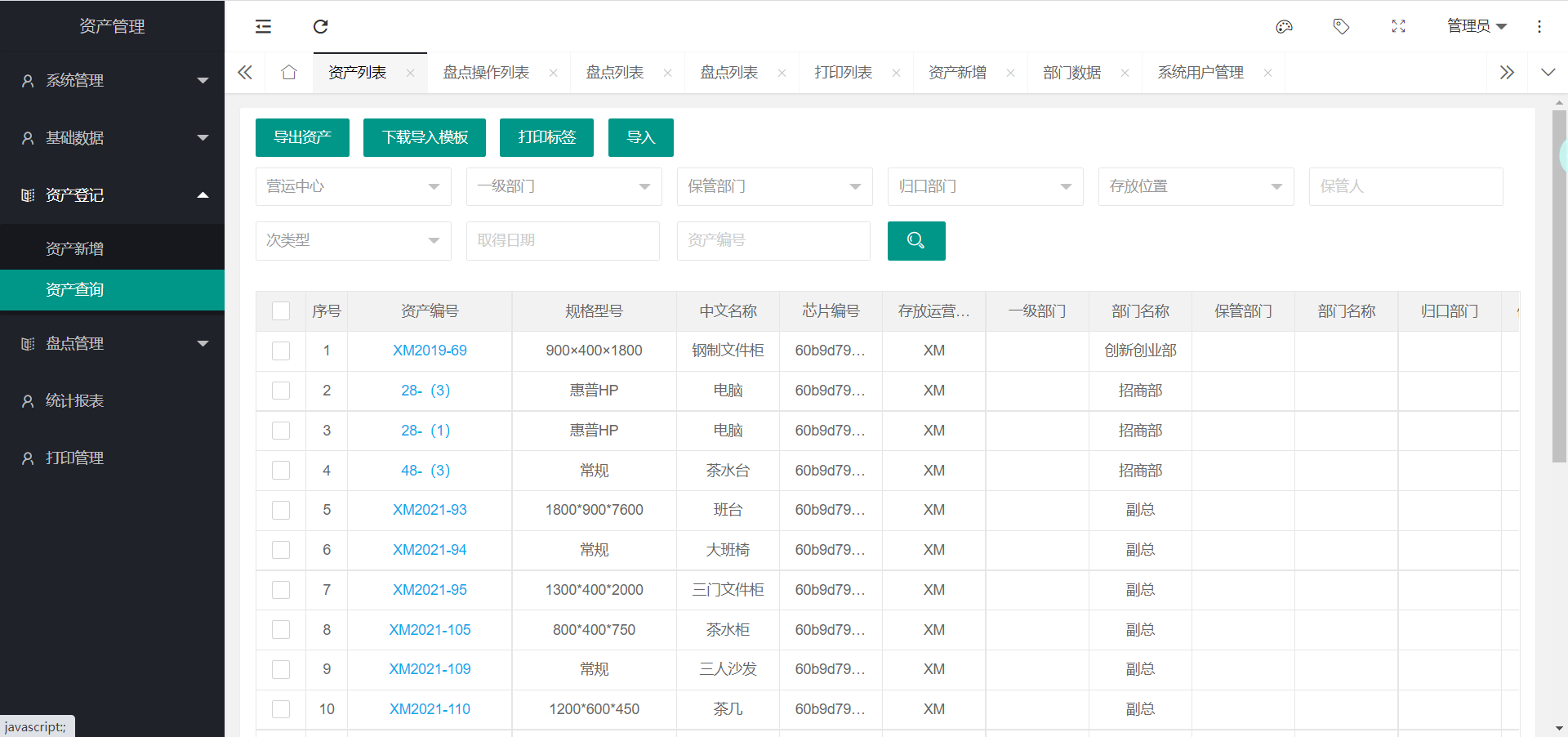Open the 营运中心 dropdown
Viewport: 1568px width, 737px height.
[354, 186]
